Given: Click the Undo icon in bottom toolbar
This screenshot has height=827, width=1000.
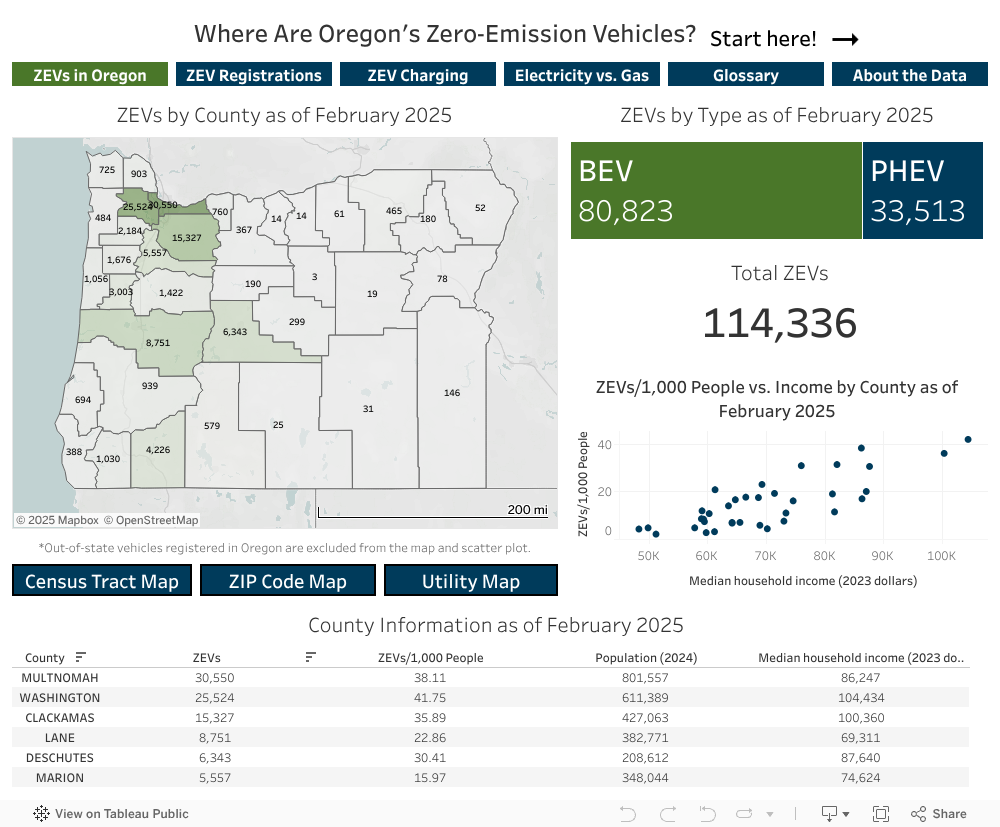Looking at the screenshot, I should 628,812.
